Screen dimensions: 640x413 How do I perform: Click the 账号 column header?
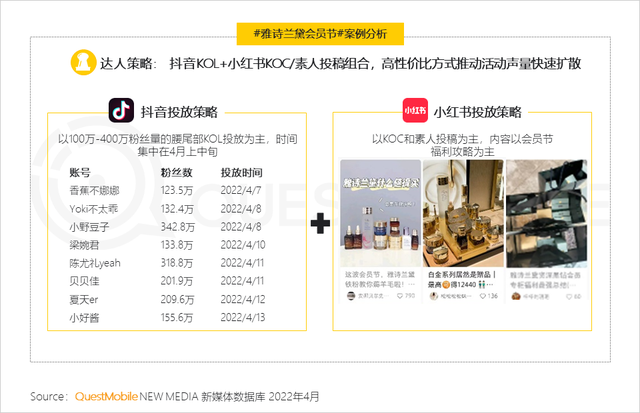point(80,172)
